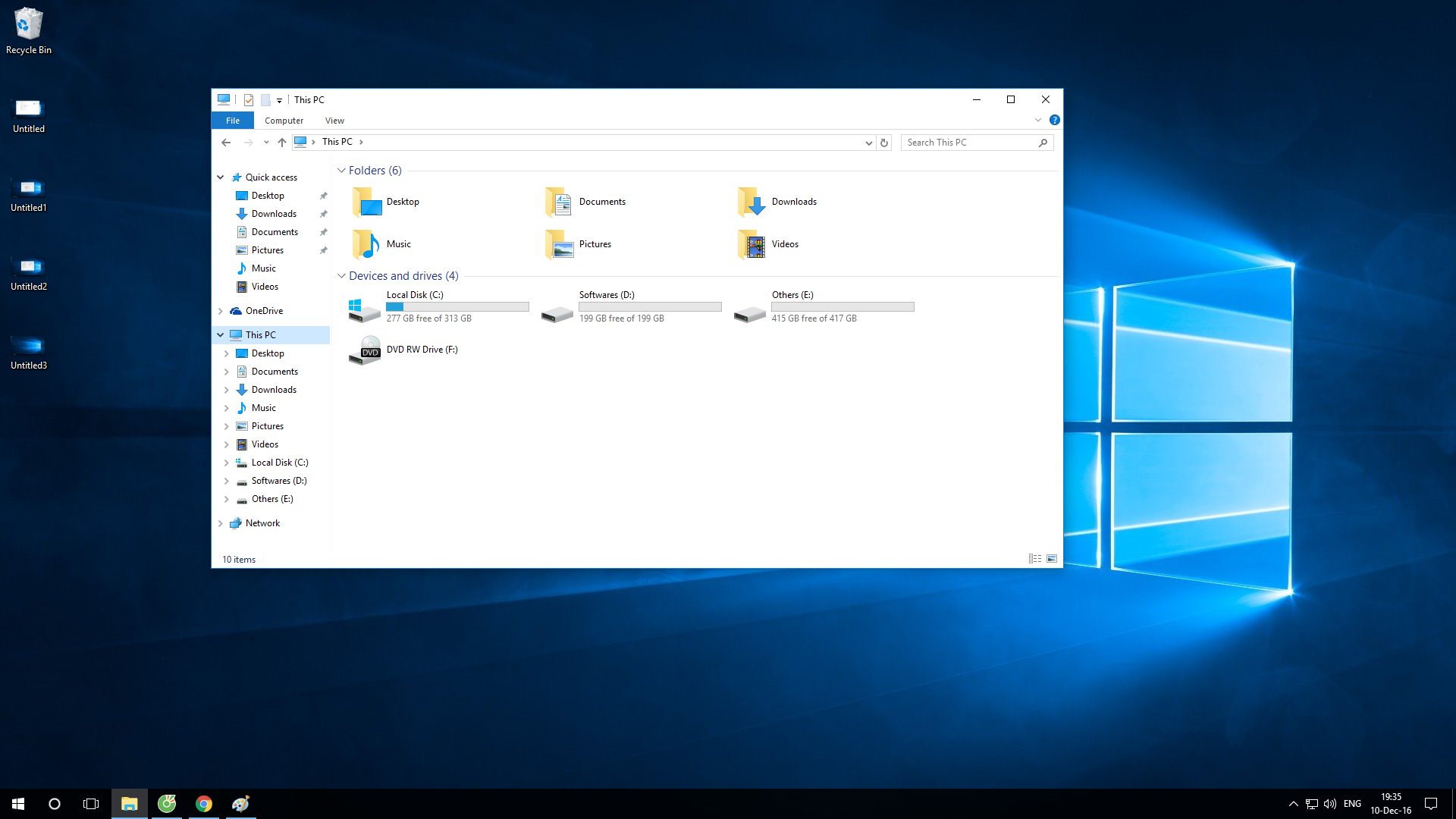Viewport: 1456px width, 819px height.
Task: Switch to details view layout button
Action: 1034,559
